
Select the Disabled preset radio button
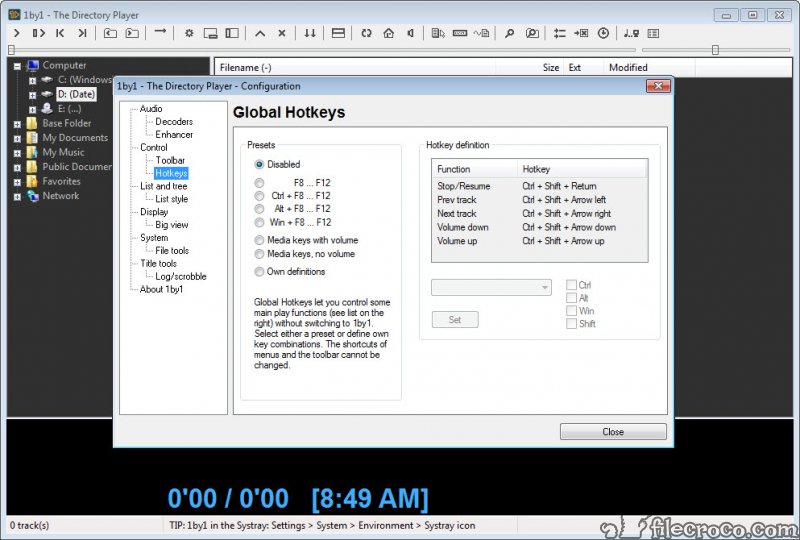click(259, 164)
